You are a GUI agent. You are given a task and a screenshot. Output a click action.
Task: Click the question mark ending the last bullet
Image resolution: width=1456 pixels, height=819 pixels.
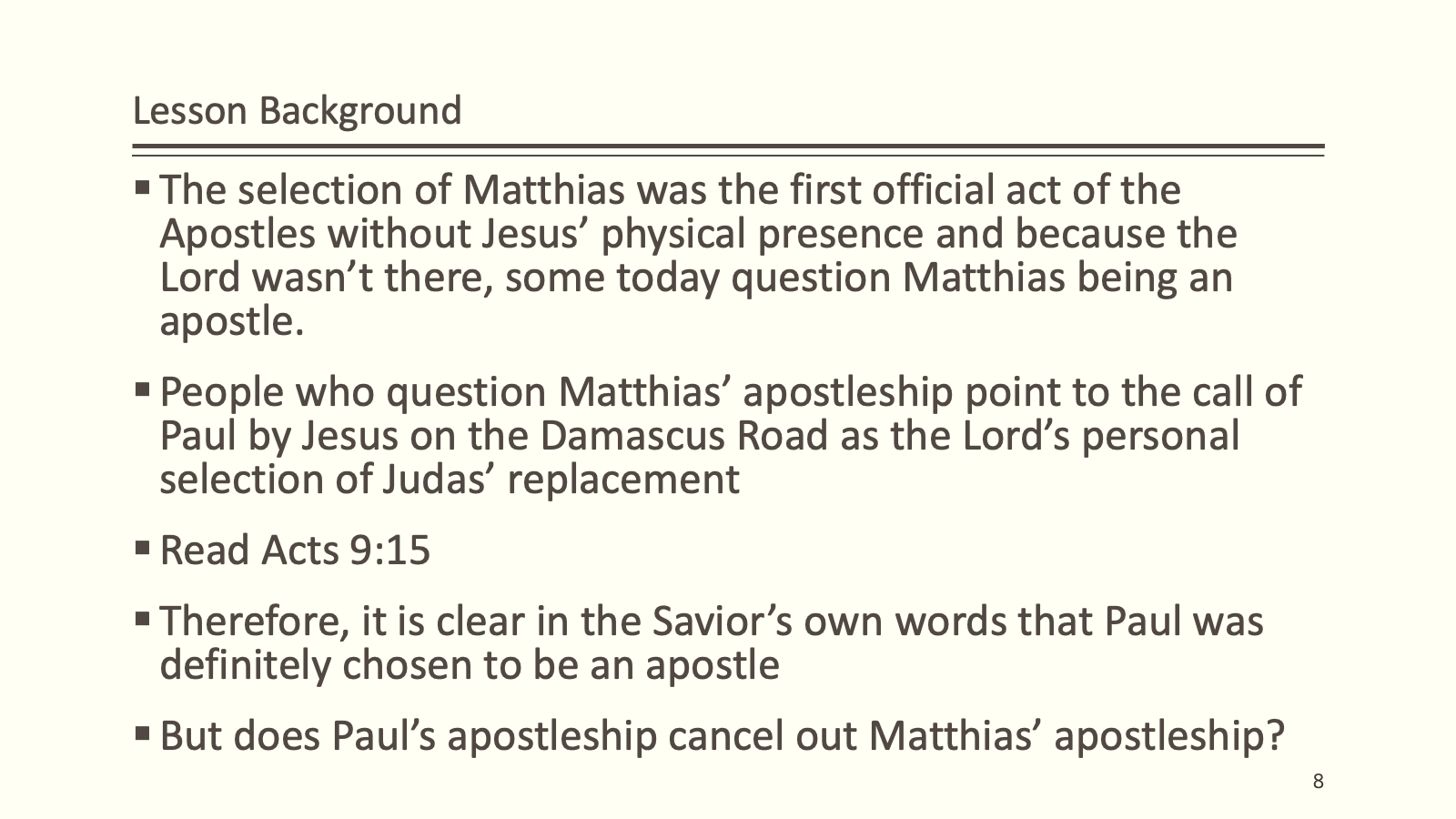[x=1274, y=735]
